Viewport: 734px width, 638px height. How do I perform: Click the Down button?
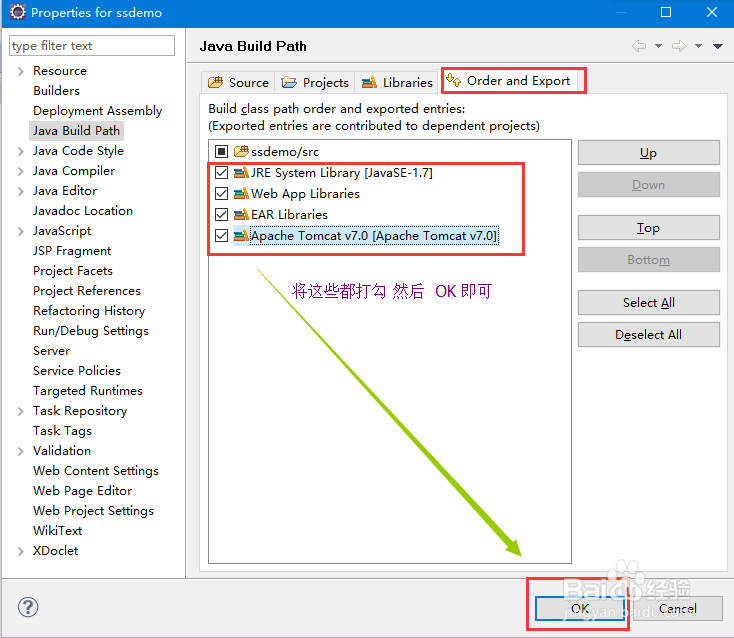point(648,184)
